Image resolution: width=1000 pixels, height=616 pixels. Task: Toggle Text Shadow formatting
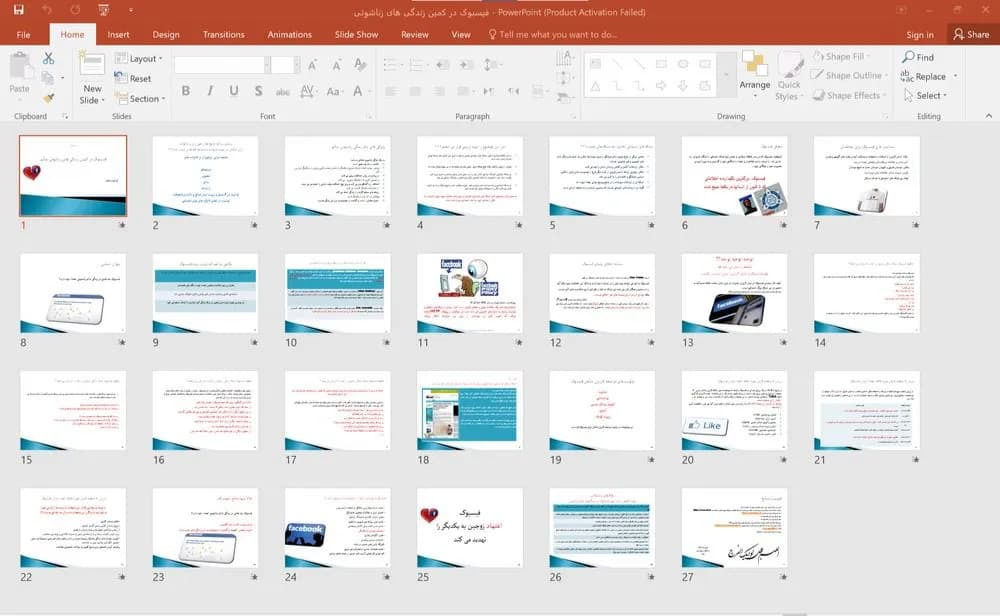tap(258, 91)
